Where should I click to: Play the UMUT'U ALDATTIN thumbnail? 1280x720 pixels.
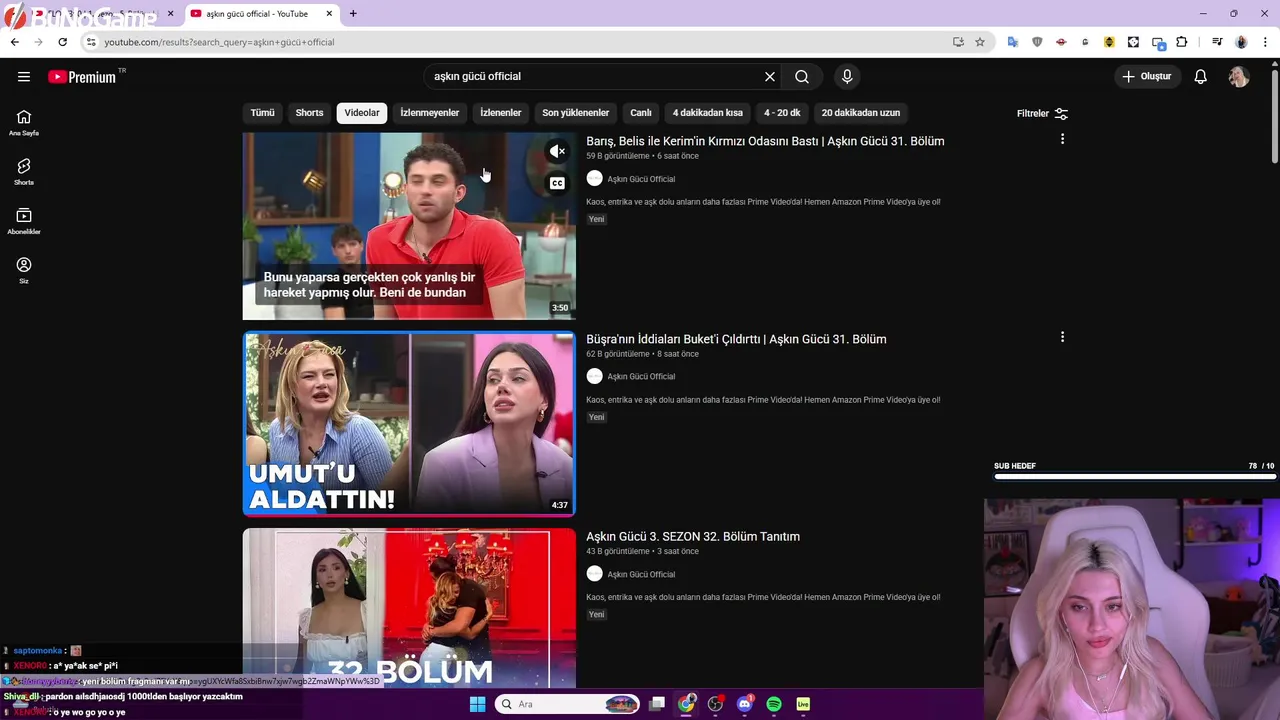coord(409,424)
